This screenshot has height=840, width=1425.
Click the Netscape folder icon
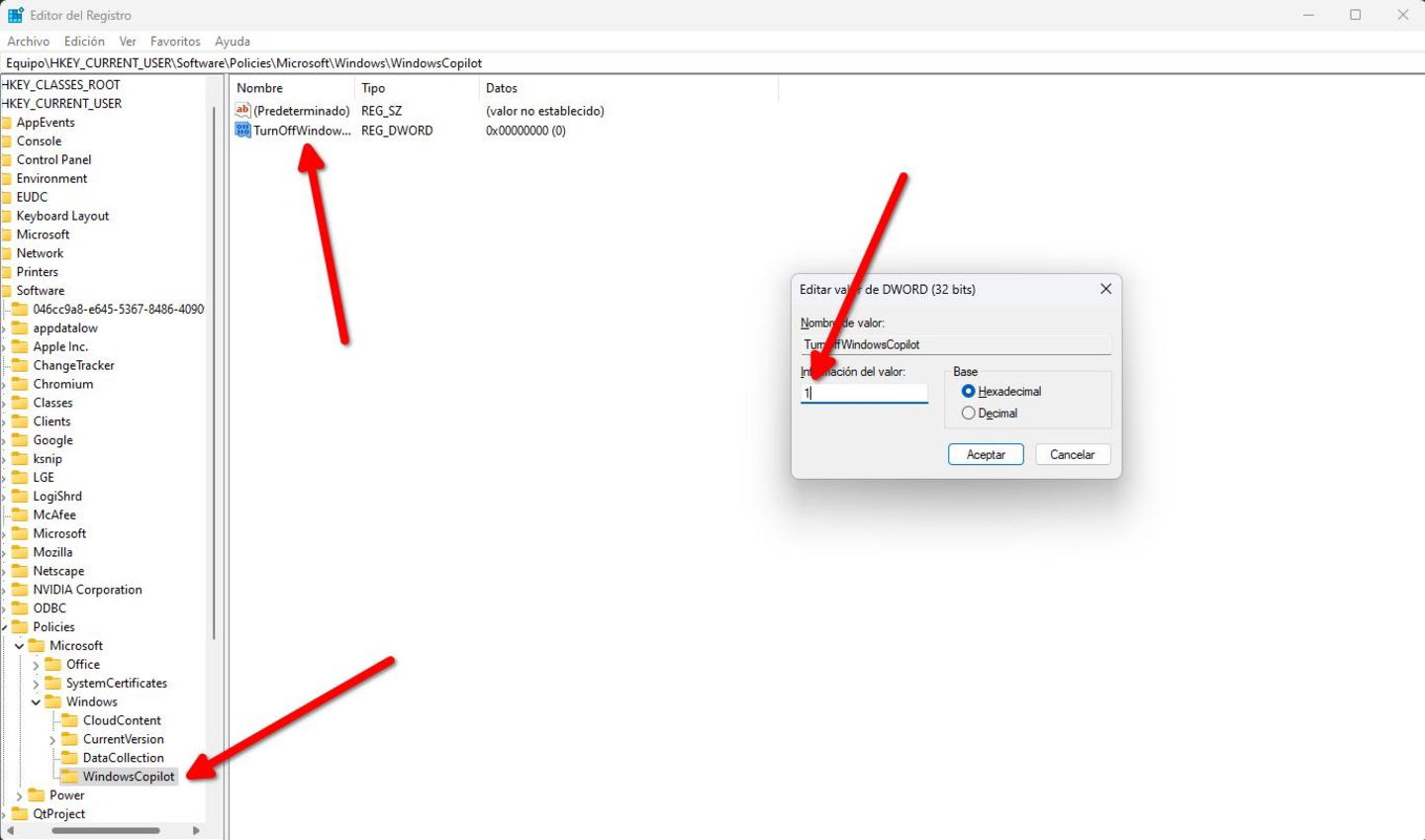pos(20,572)
